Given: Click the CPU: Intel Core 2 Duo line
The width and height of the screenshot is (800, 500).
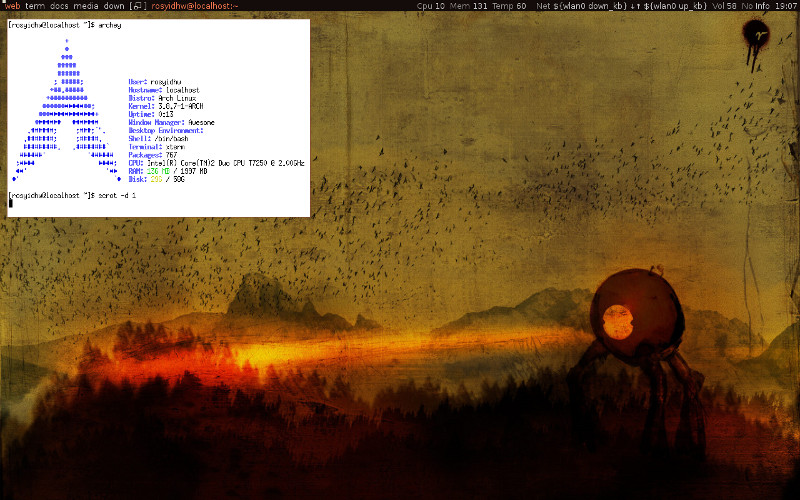Looking at the screenshot, I should (x=216, y=163).
